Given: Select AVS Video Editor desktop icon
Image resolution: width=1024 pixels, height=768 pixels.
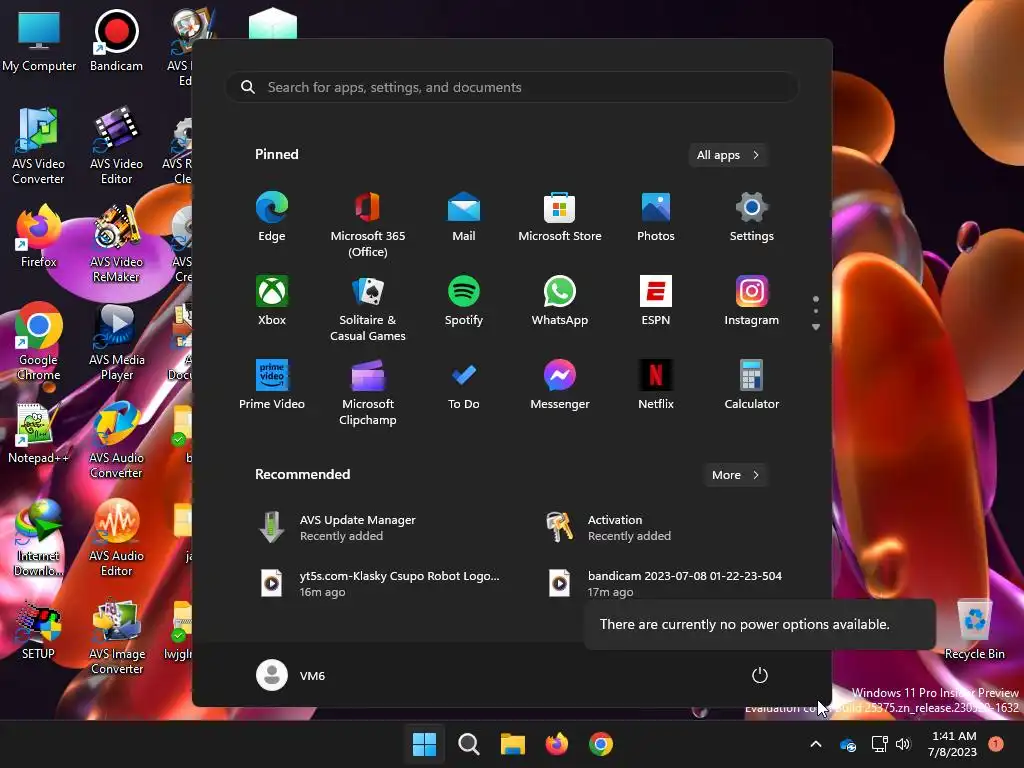Looking at the screenshot, I should click(x=116, y=146).
